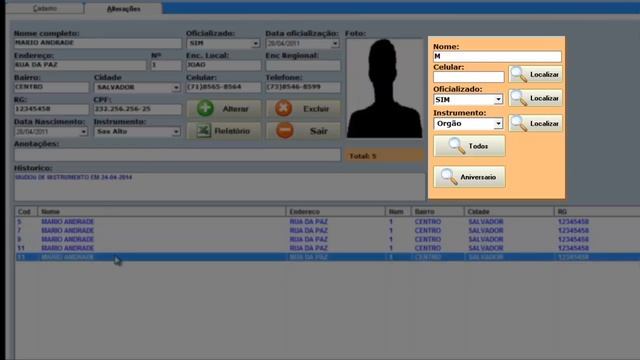Viewport: 640px width, 360px height.
Task: Expand the Instrumento dropdown showing Sax Alto
Action: tap(176, 132)
